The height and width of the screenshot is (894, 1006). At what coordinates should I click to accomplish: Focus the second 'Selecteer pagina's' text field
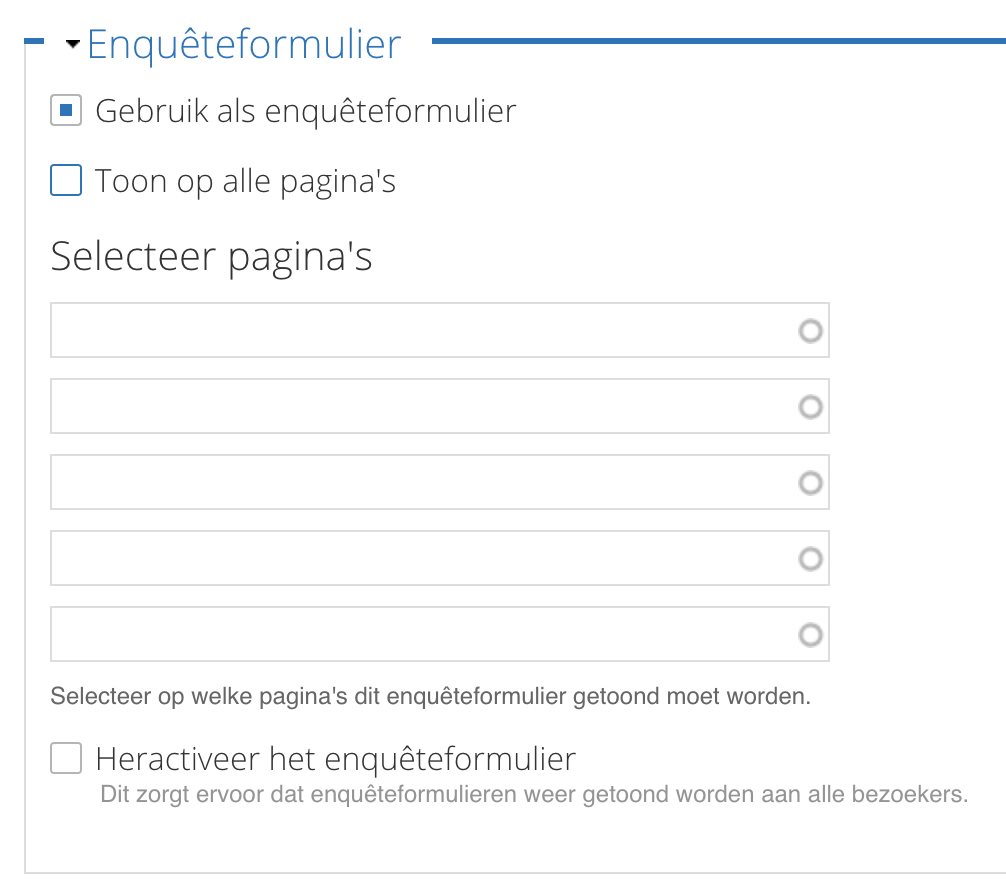(x=420, y=407)
